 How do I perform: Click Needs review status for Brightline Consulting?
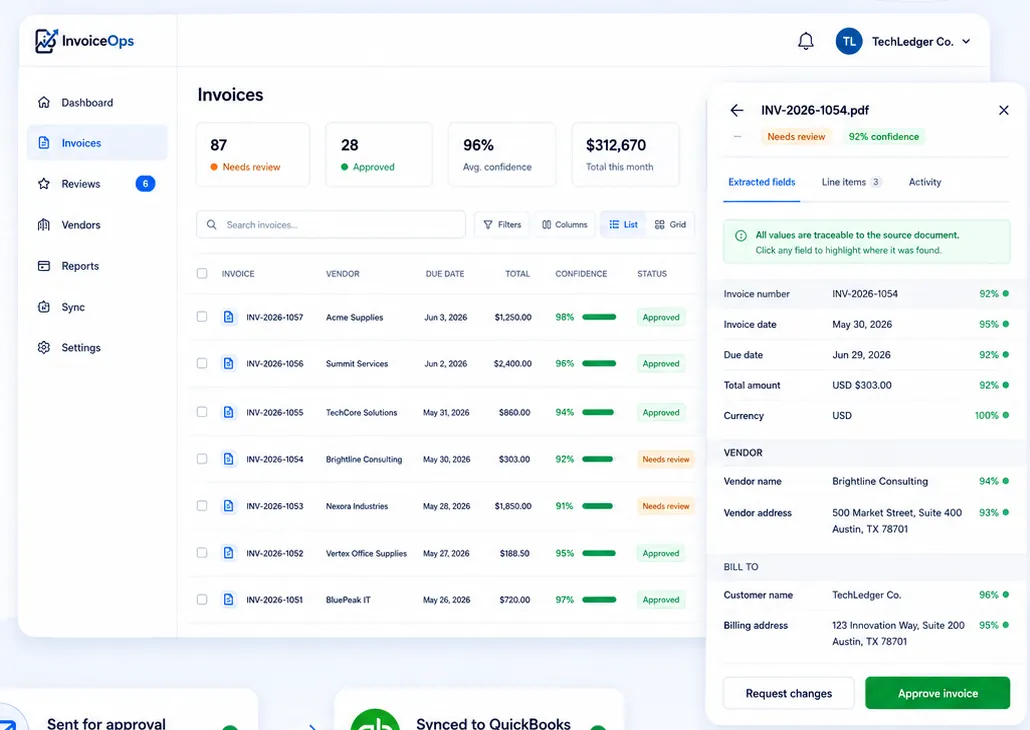[x=665, y=459]
